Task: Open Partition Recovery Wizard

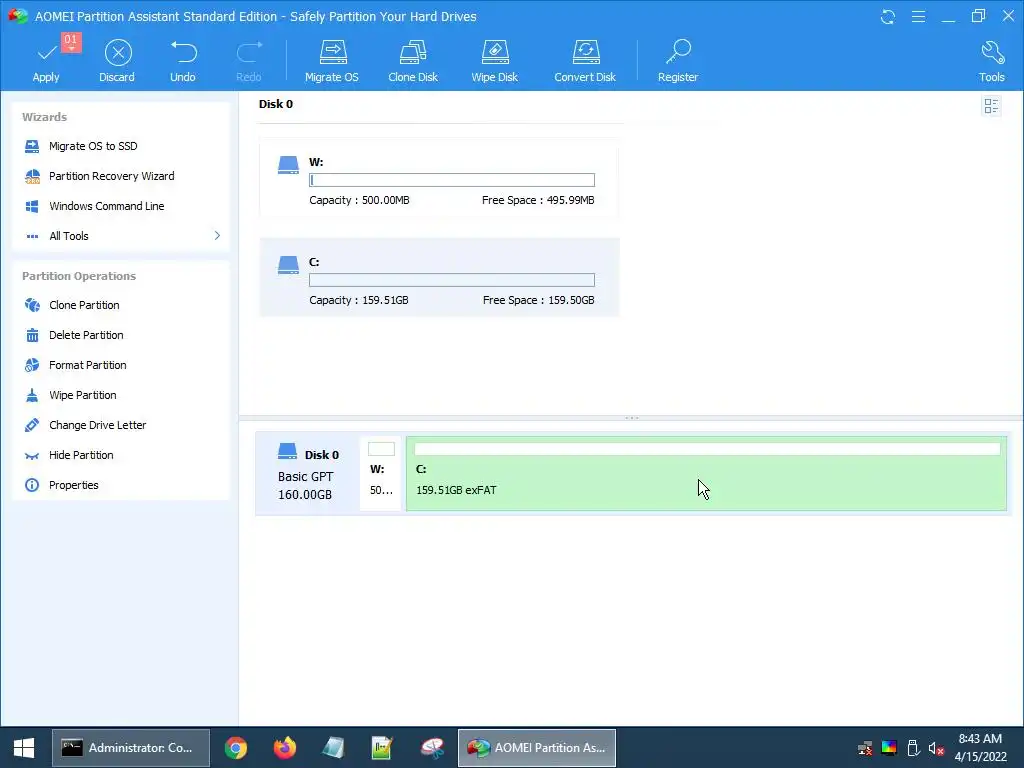Action: tap(99, 176)
